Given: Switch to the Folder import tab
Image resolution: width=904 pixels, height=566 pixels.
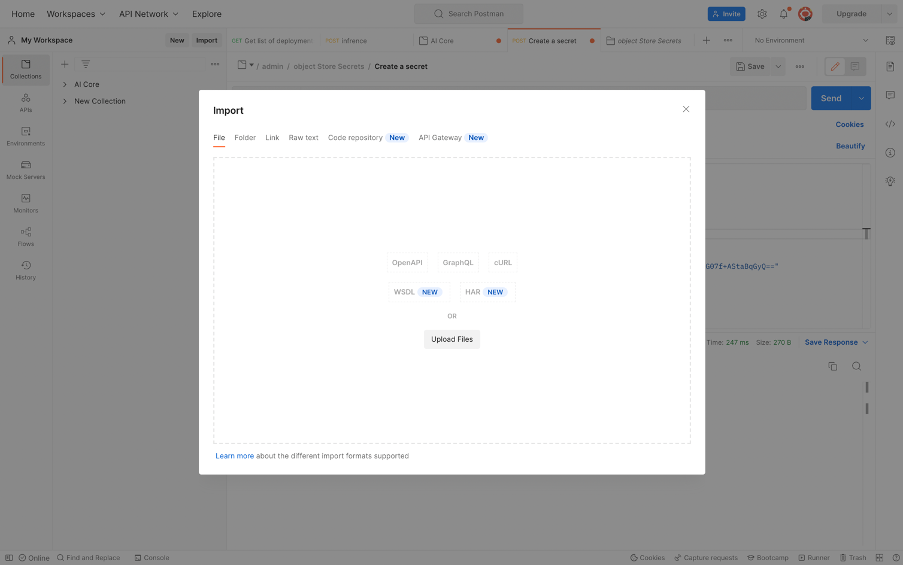Looking at the screenshot, I should (245, 138).
